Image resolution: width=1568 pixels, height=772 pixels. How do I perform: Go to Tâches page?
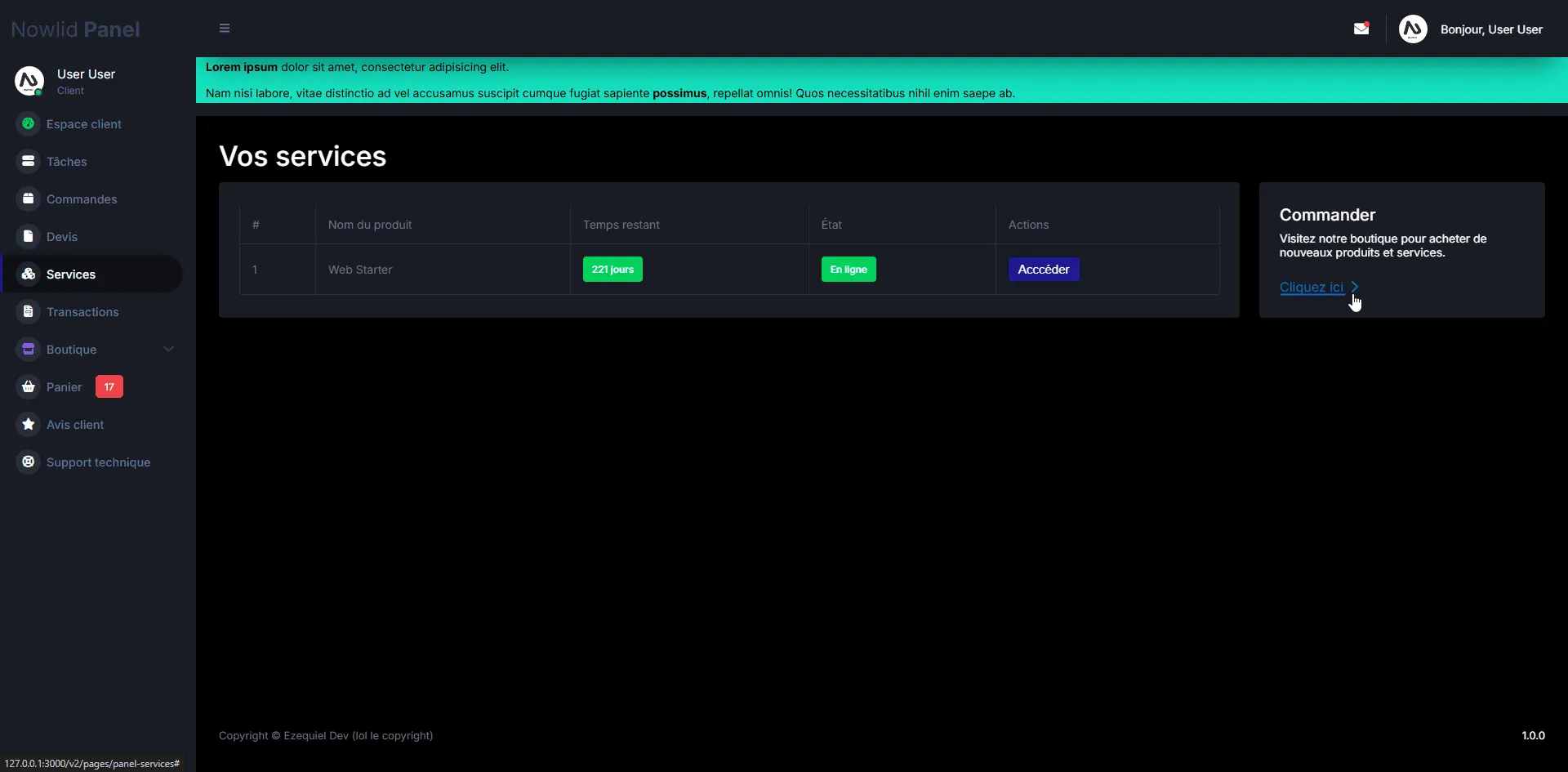pyautogui.click(x=67, y=162)
